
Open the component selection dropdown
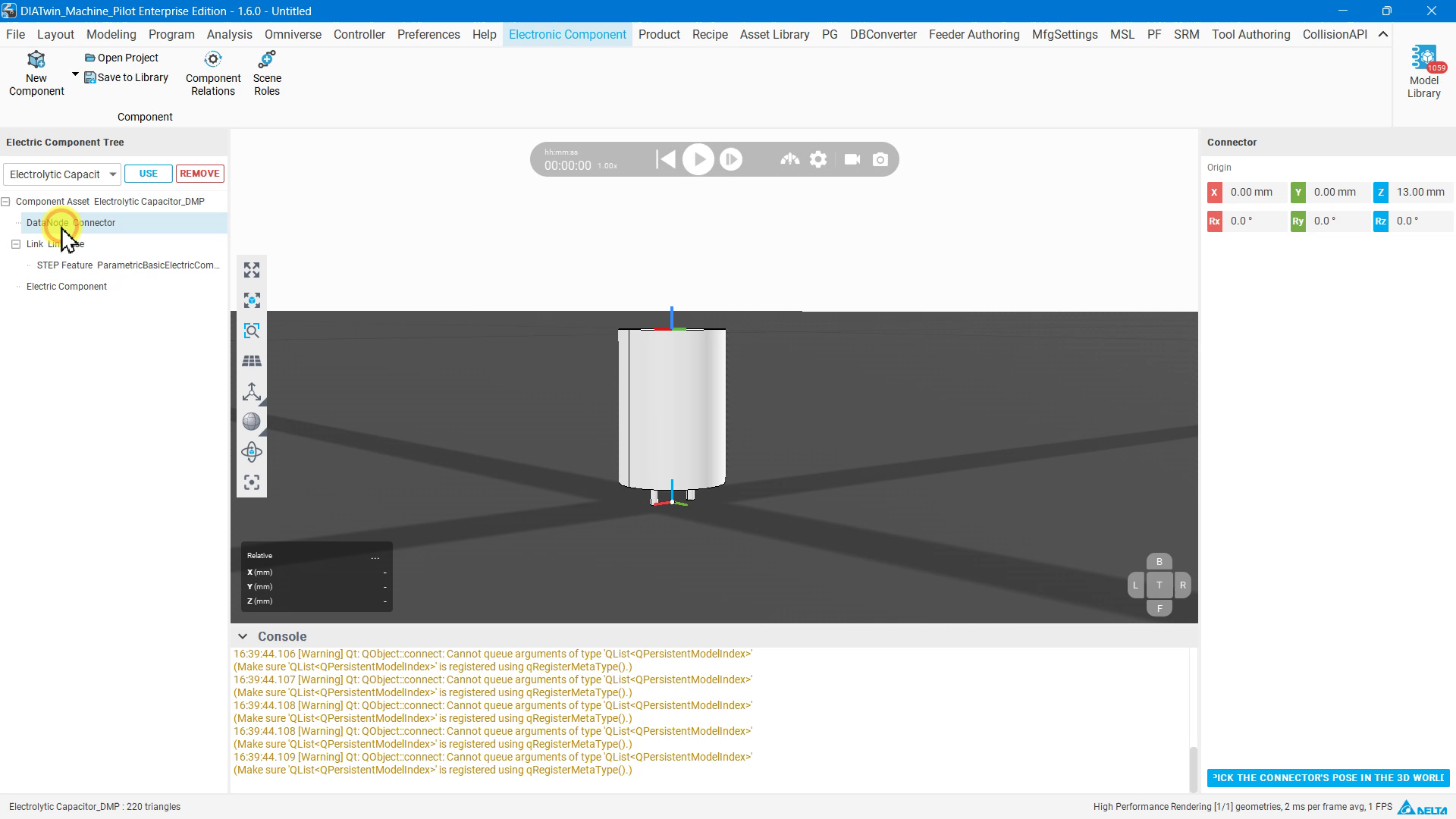62,174
